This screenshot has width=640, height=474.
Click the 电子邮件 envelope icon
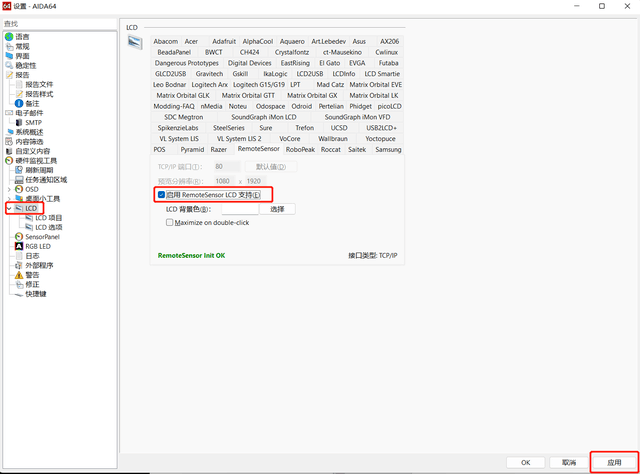coord(9,113)
